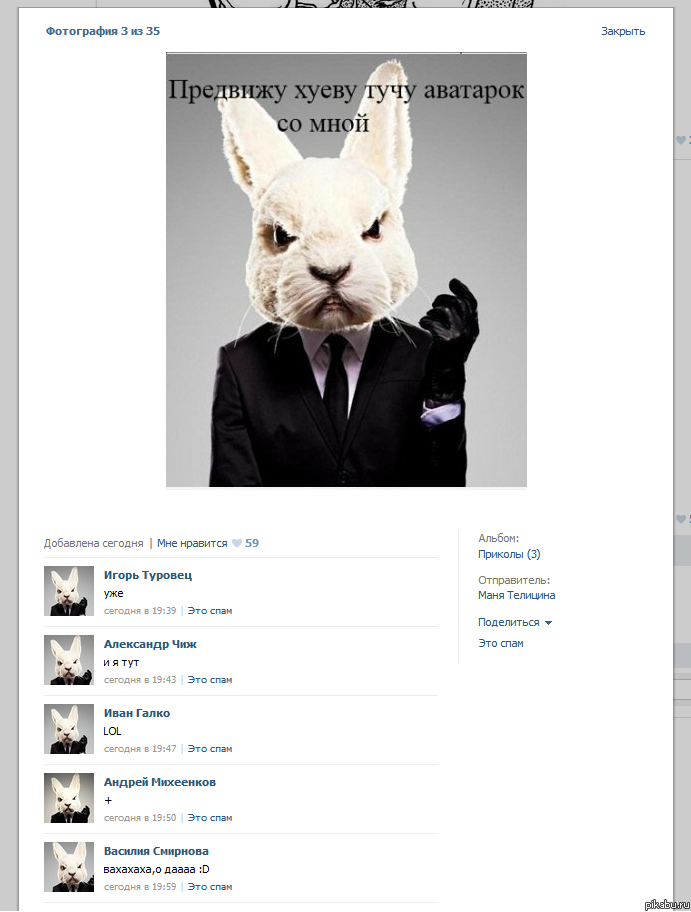Screen dimensions: 691x912
Task: Open sender Маня Телицина's profile
Action: 516,595
